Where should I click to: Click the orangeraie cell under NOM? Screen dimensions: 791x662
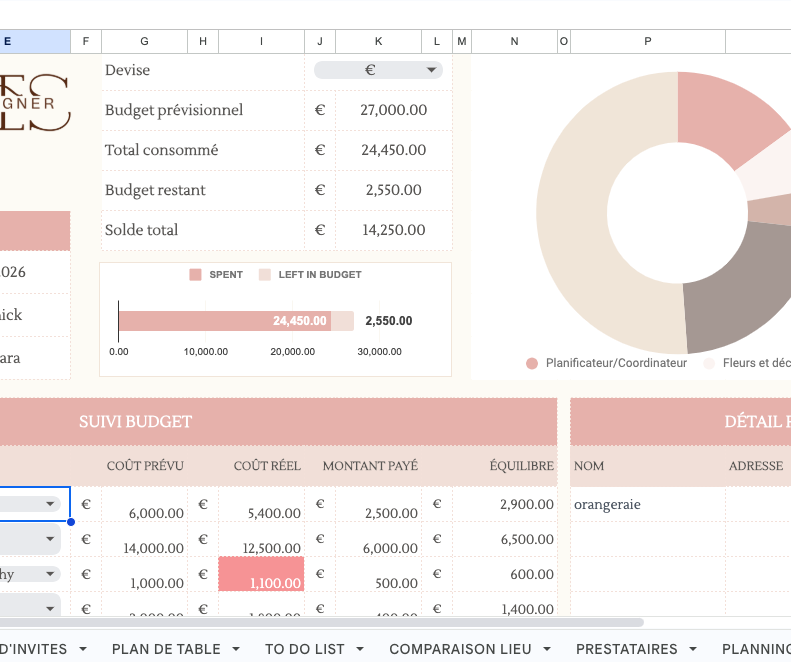pyautogui.click(x=647, y=505)
